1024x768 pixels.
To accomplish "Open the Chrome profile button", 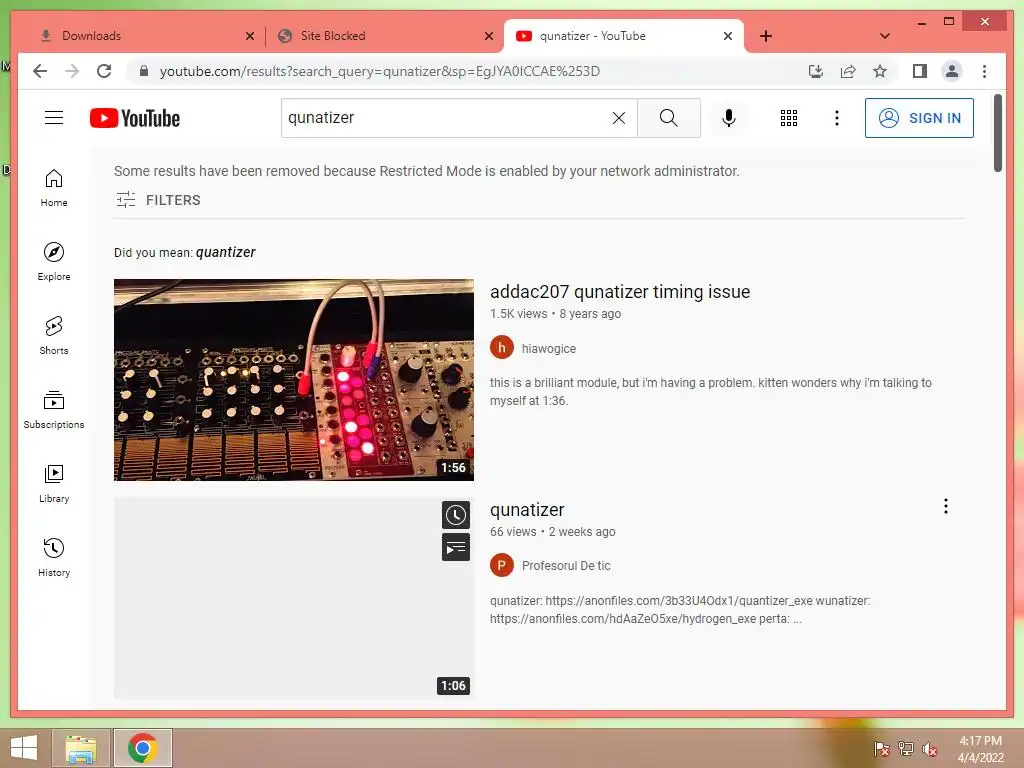I will pos(952,71).
